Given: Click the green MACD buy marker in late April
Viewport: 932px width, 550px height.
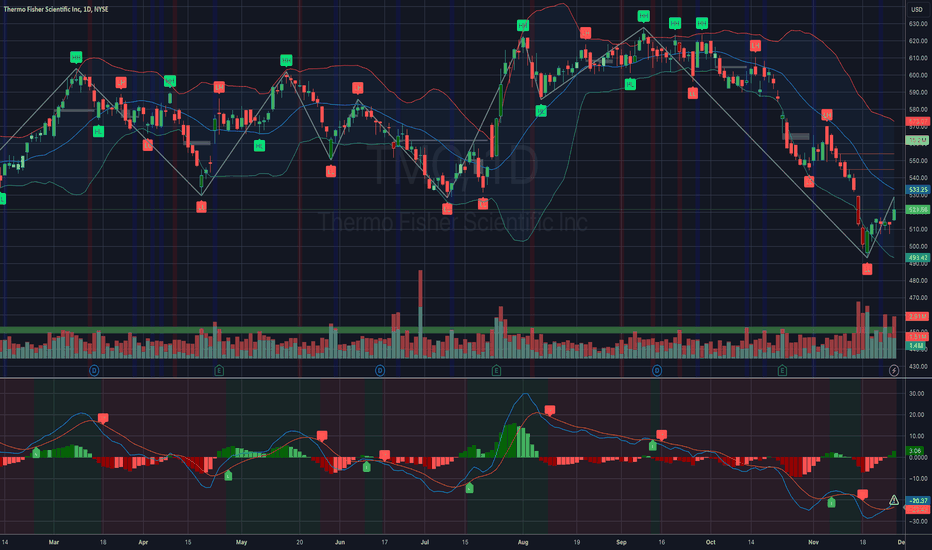Looking at the screenshot, I should (x=228, y=475).
